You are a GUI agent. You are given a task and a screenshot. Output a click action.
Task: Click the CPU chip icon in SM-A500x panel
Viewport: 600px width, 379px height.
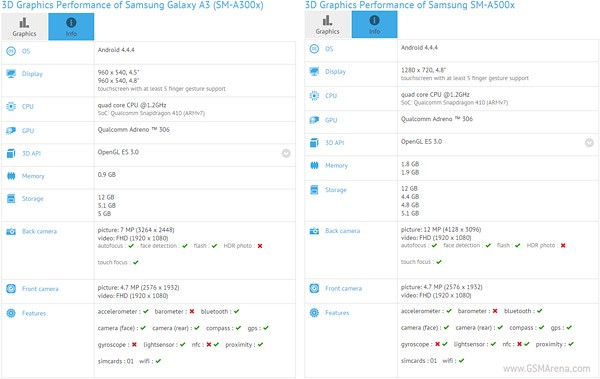pos(314,96)
